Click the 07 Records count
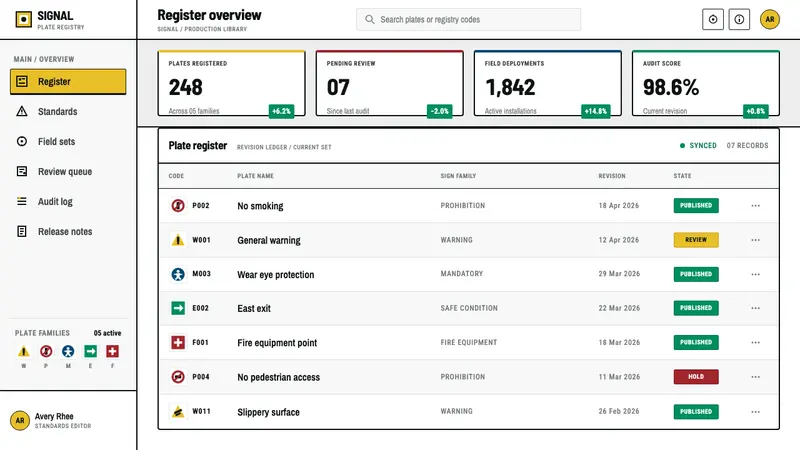The width and height of the screenshot is (800, 450). pos(747,145)
